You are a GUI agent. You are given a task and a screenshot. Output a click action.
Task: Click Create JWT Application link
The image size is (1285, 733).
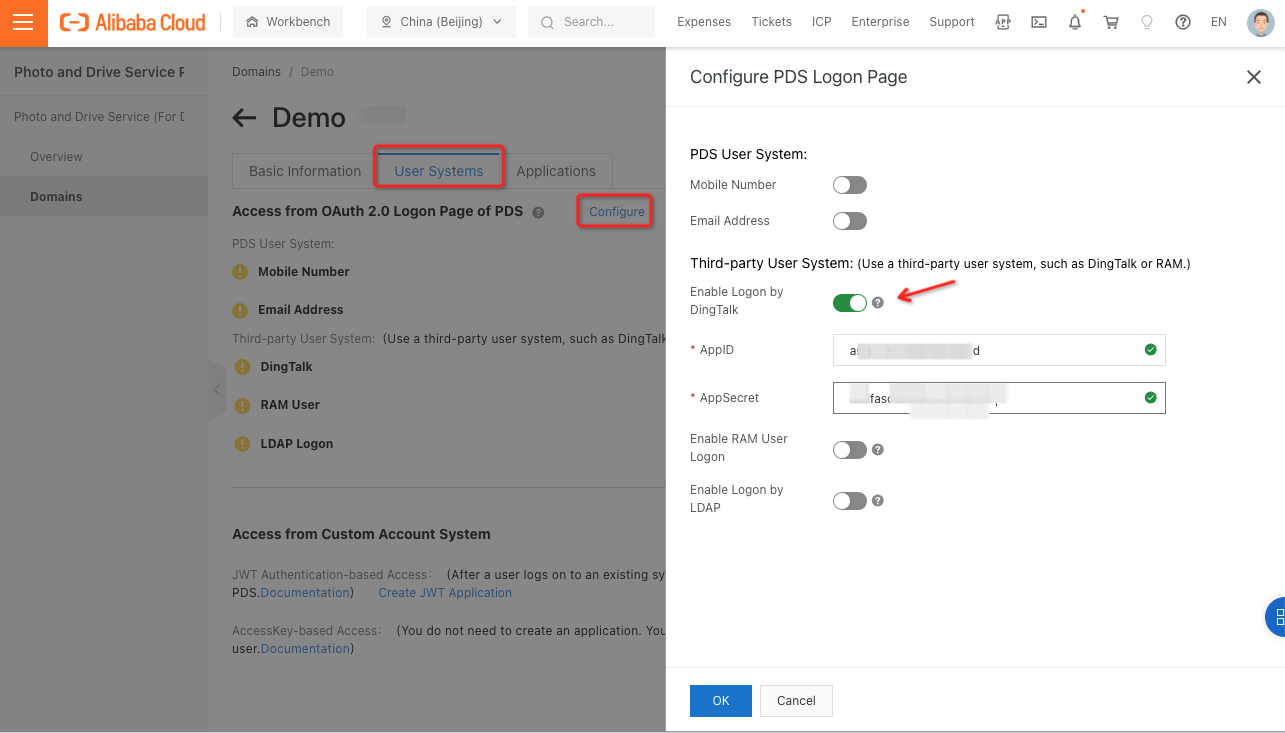coord(445,593)
